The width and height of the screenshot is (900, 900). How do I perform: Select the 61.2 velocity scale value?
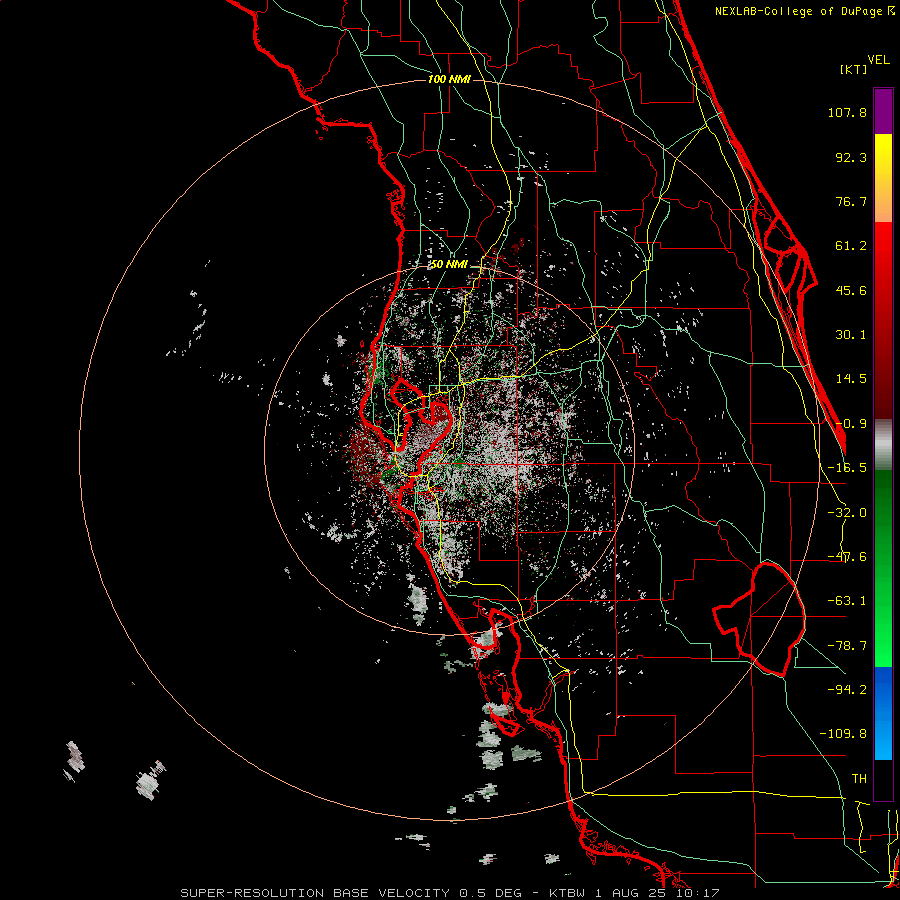click(851, 246)
